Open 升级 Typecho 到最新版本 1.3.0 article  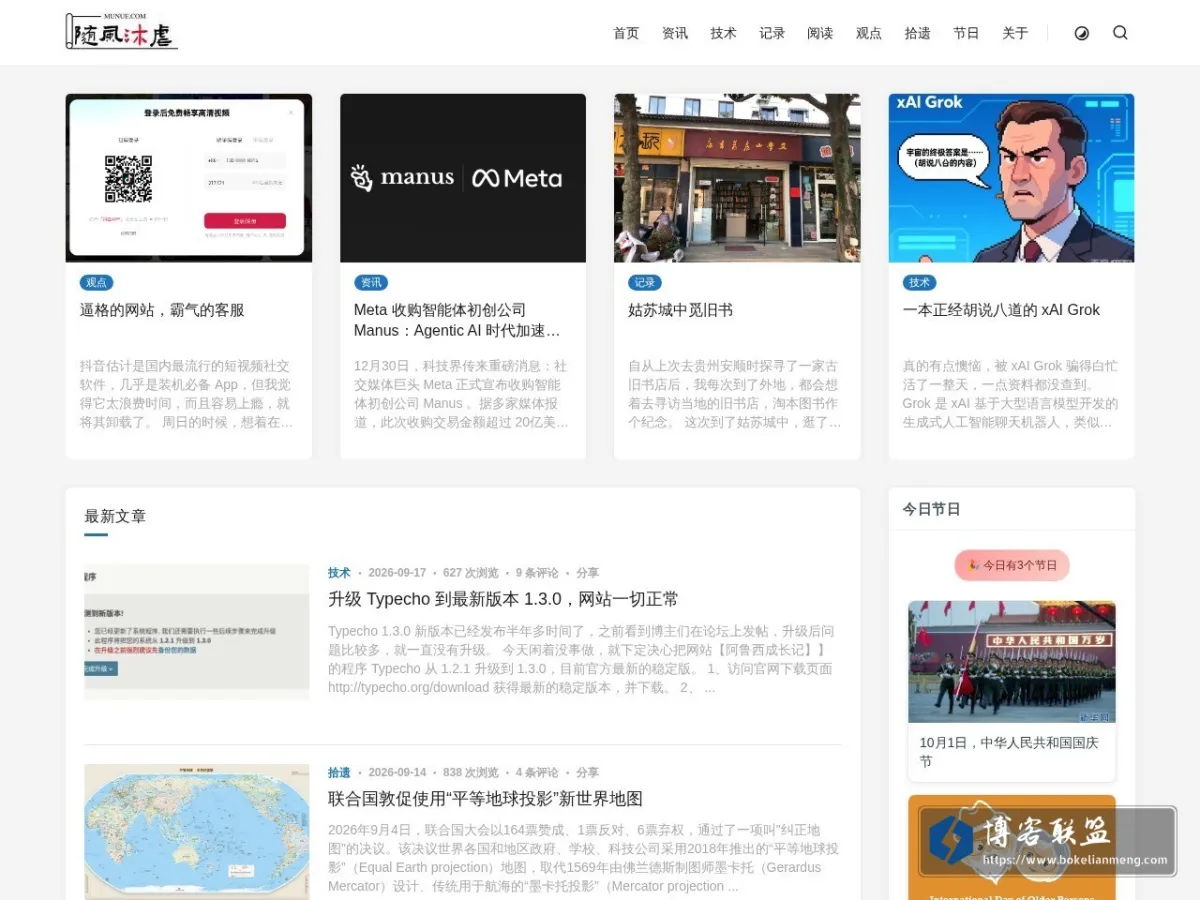[x=503, y=599]
